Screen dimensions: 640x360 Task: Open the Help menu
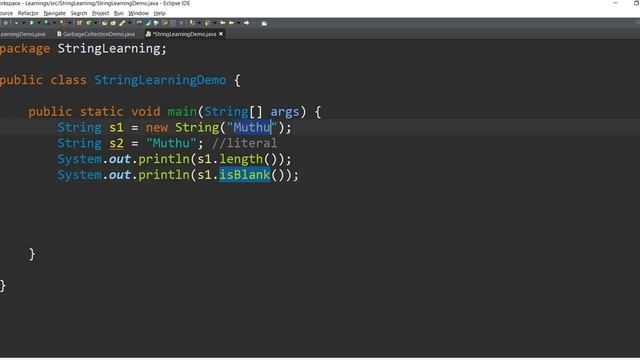click(159, 13)
